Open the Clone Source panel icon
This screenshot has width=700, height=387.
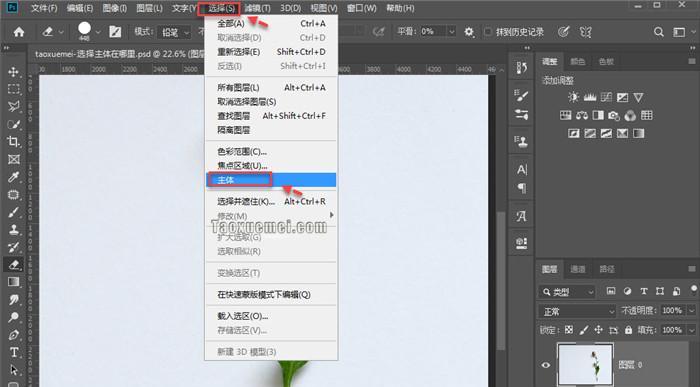pyautogui.click(x=521, y=141)
